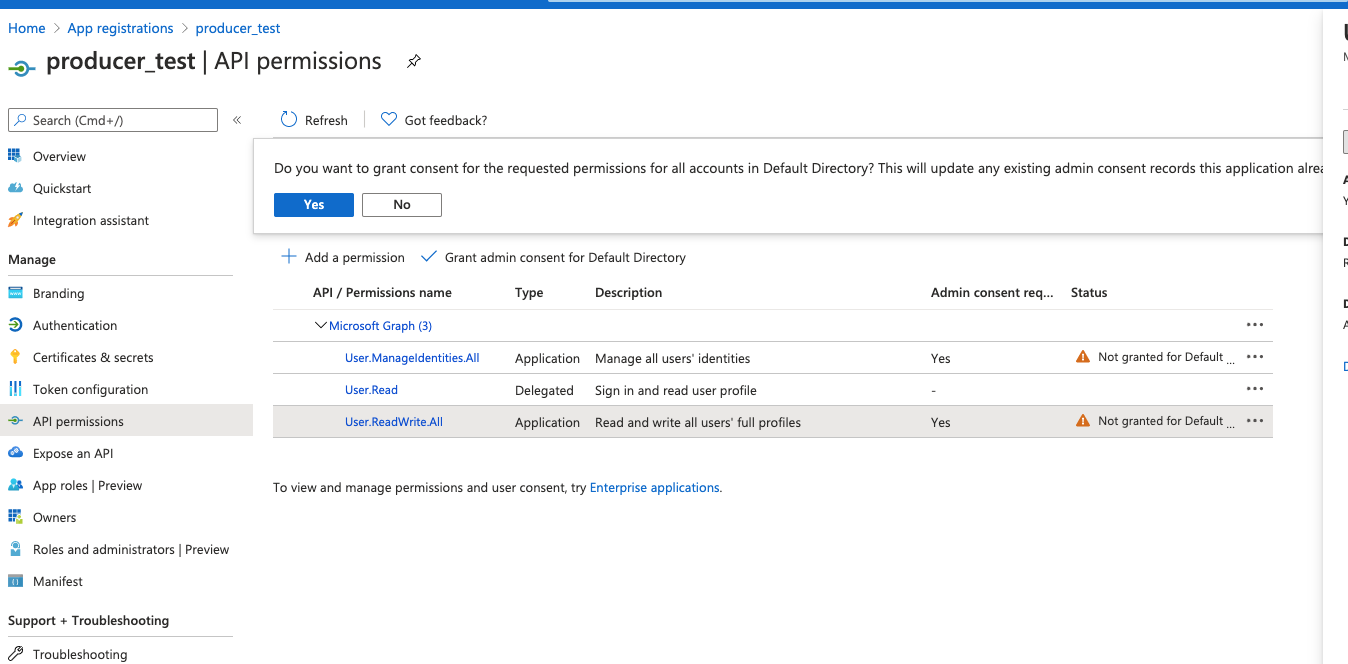This screenshot has width=1348, height=664.
Task: Open the ellipsis menu for Microsoft Graph group
Action: (x=1255, y=325)
